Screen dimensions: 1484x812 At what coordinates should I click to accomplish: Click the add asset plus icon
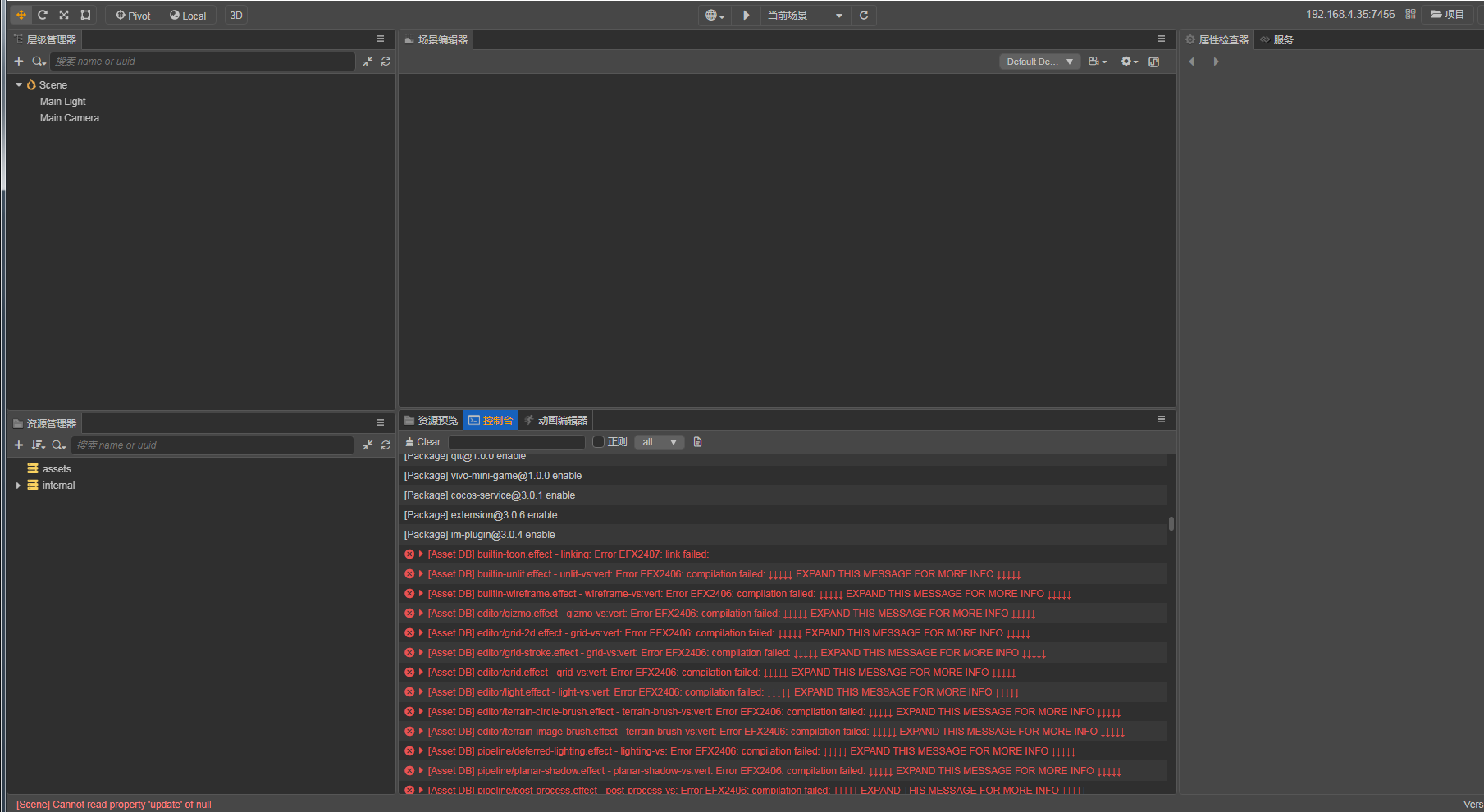pyautogui.click(x=19, y=445)
